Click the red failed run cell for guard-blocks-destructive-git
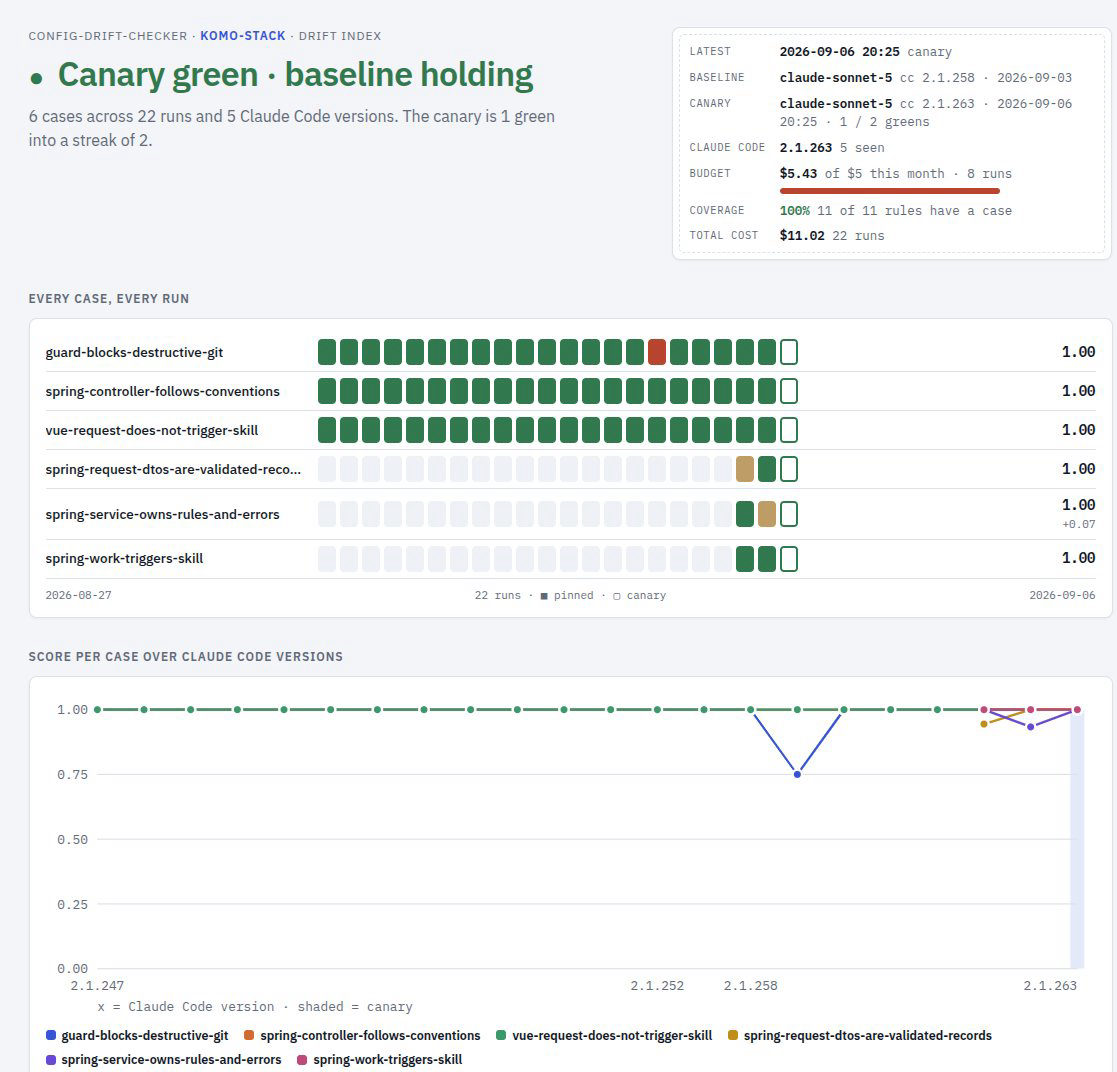 (657, 352)
